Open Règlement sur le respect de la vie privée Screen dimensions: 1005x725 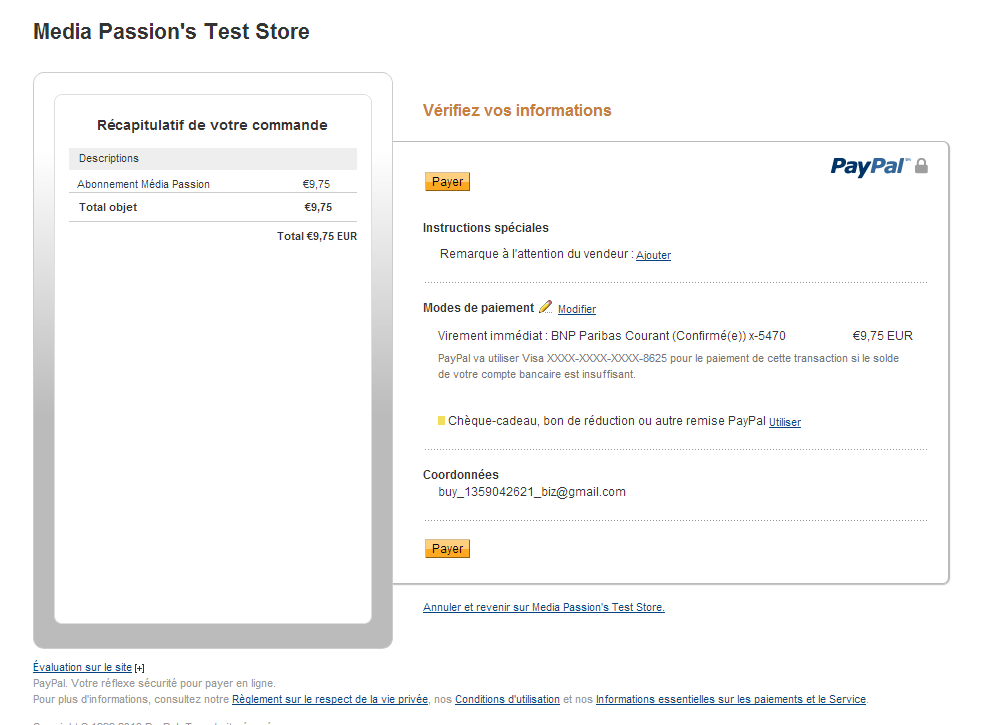tap(329, 699)
